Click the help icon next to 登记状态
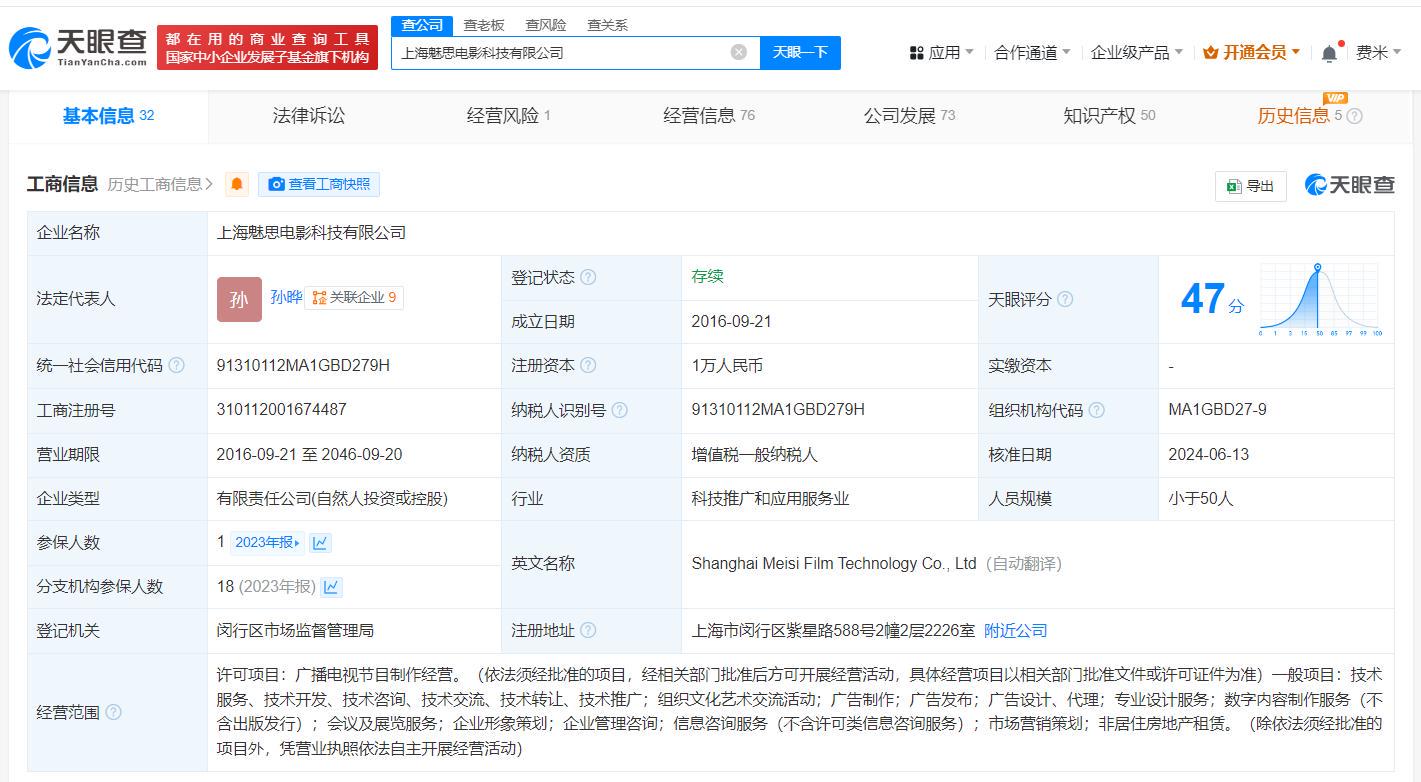The image size is (1421, 782). [x=588, y=277]
